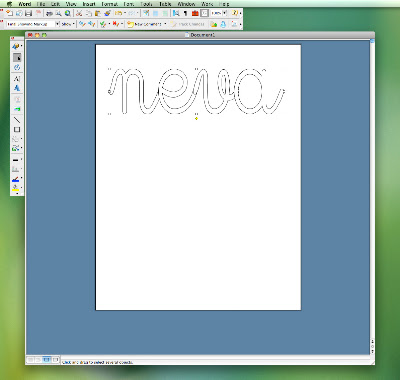The image size is (400, 380).
Task: Open the Insert menu
Action: click(x=89, y=4)
